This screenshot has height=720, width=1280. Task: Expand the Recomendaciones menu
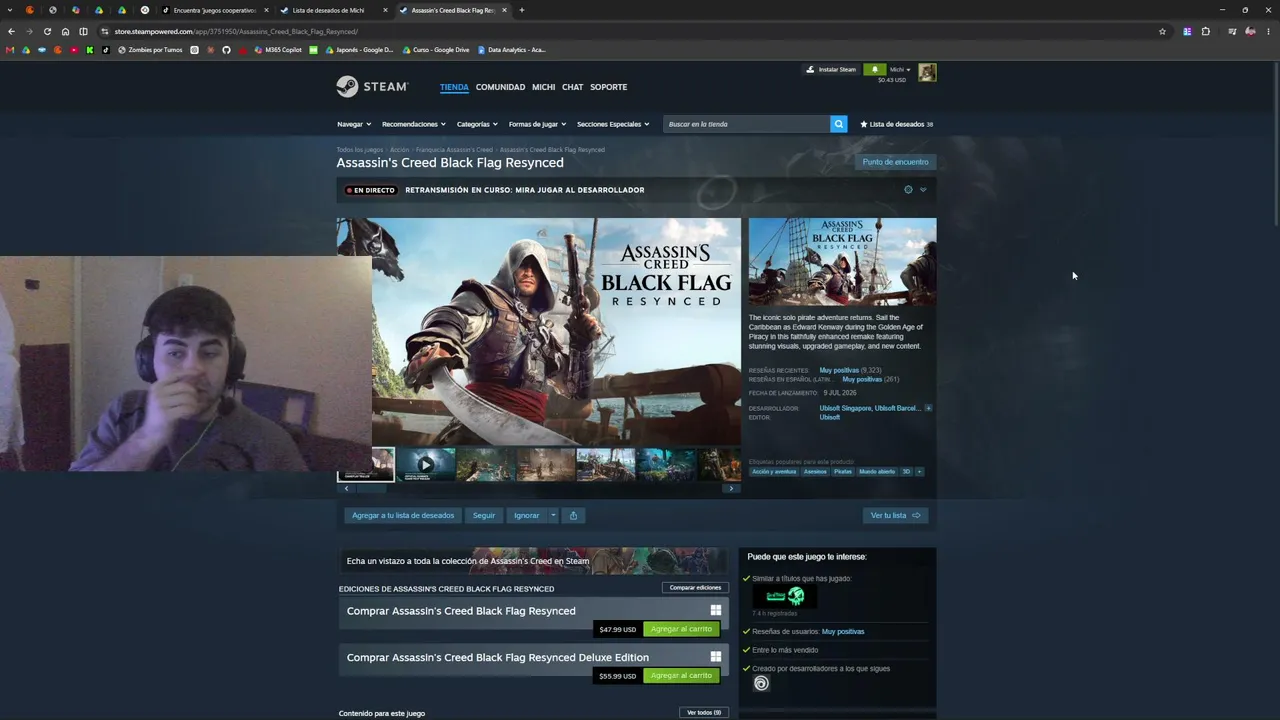(x=414, y=124)
